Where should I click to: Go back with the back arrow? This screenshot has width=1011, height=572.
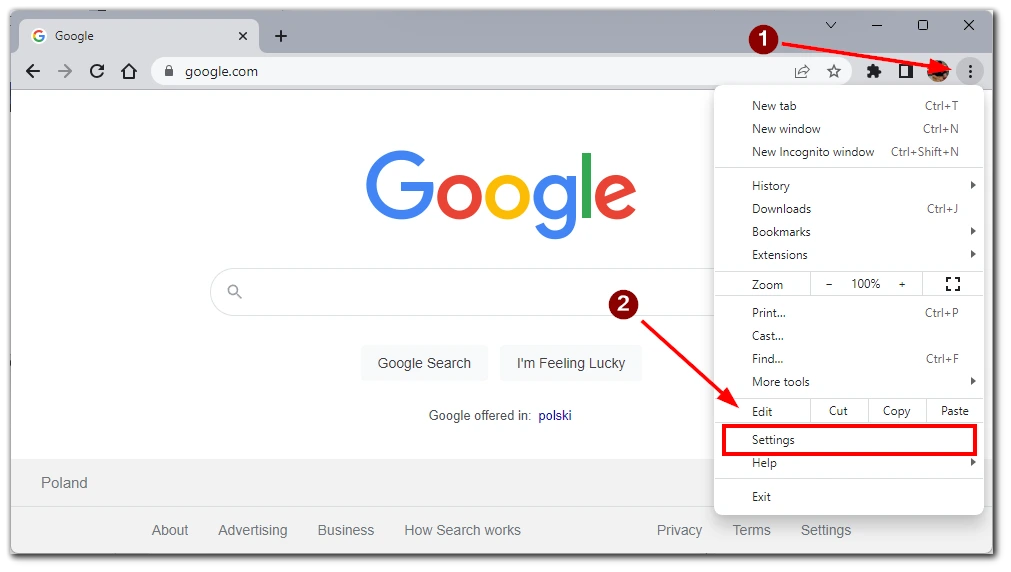point(33,72)
